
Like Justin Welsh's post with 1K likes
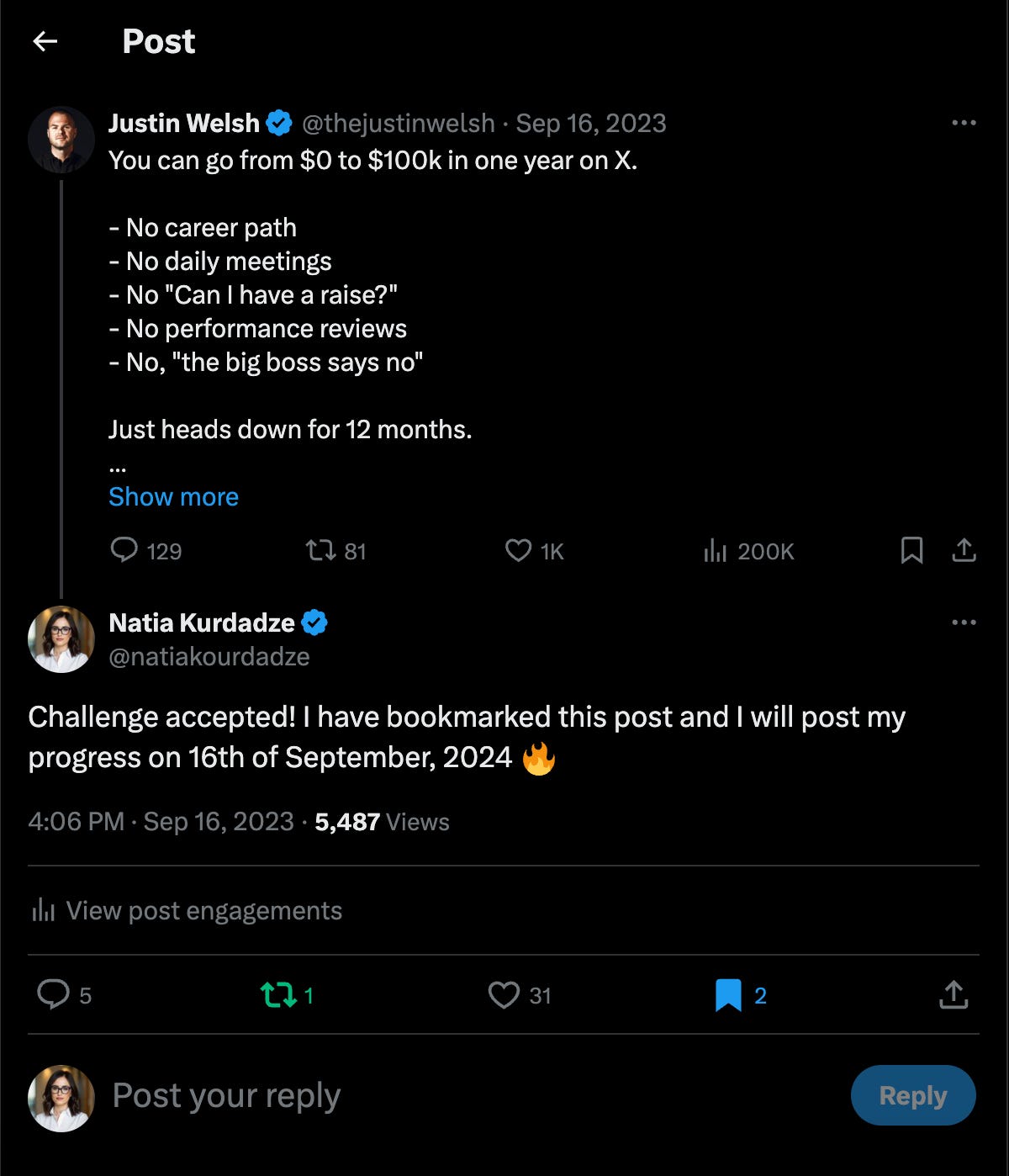point(518,551)
